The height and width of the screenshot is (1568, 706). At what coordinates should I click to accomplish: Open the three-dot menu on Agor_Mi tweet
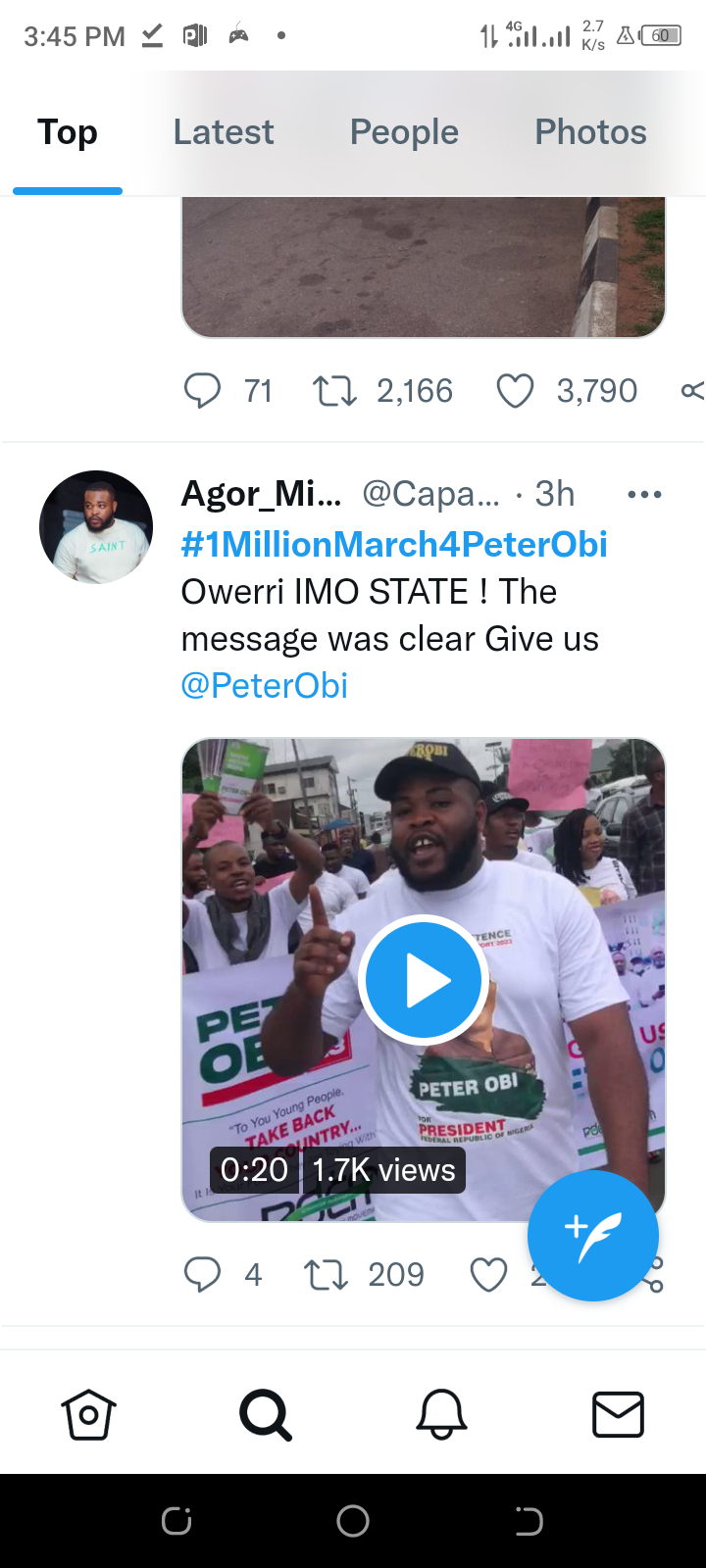point(644,494)
